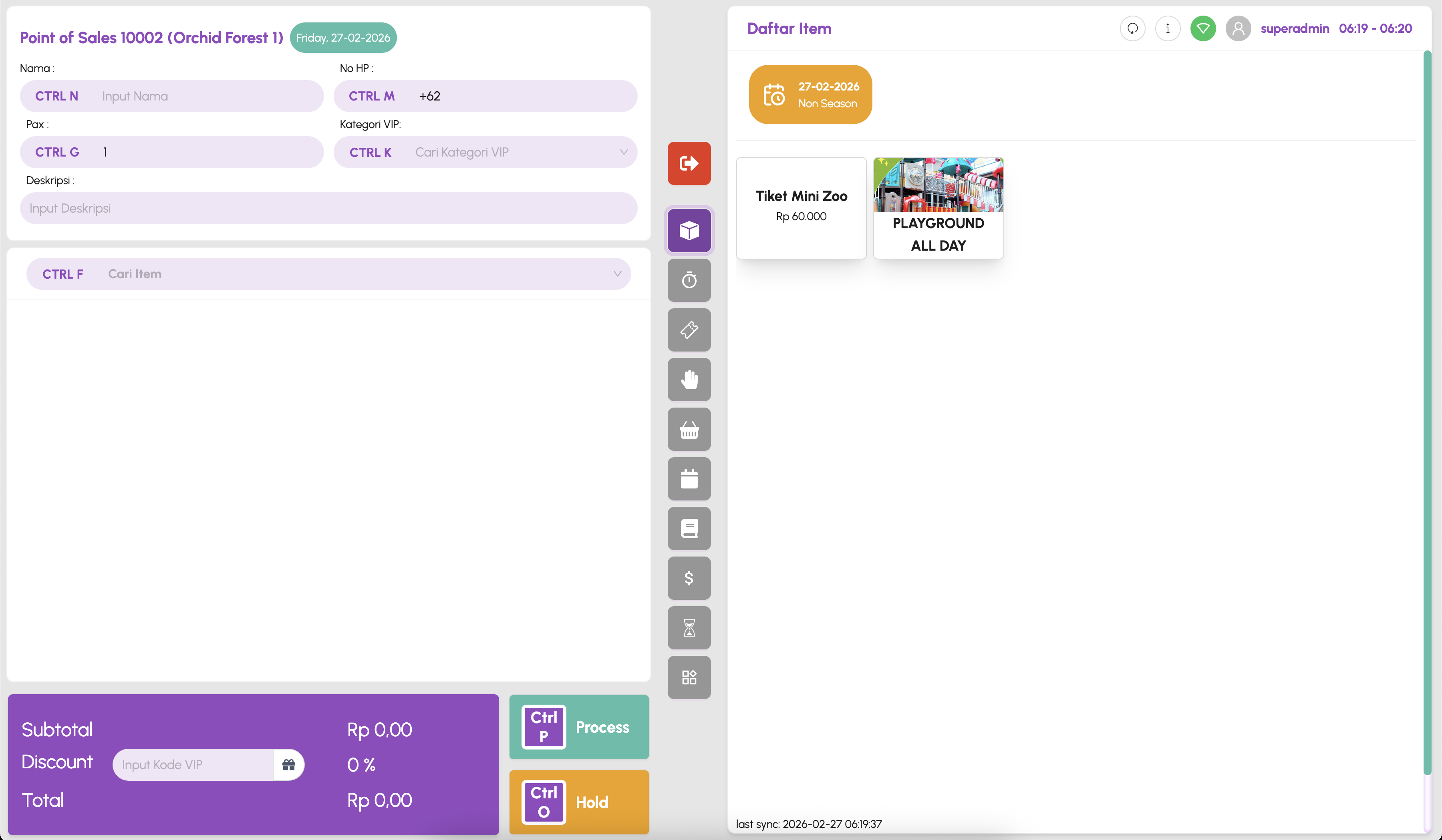The width and height of the screenshot is (1442, 840).
Task: Select the ticket tool in the sidebar
Action: coord(689,330)
